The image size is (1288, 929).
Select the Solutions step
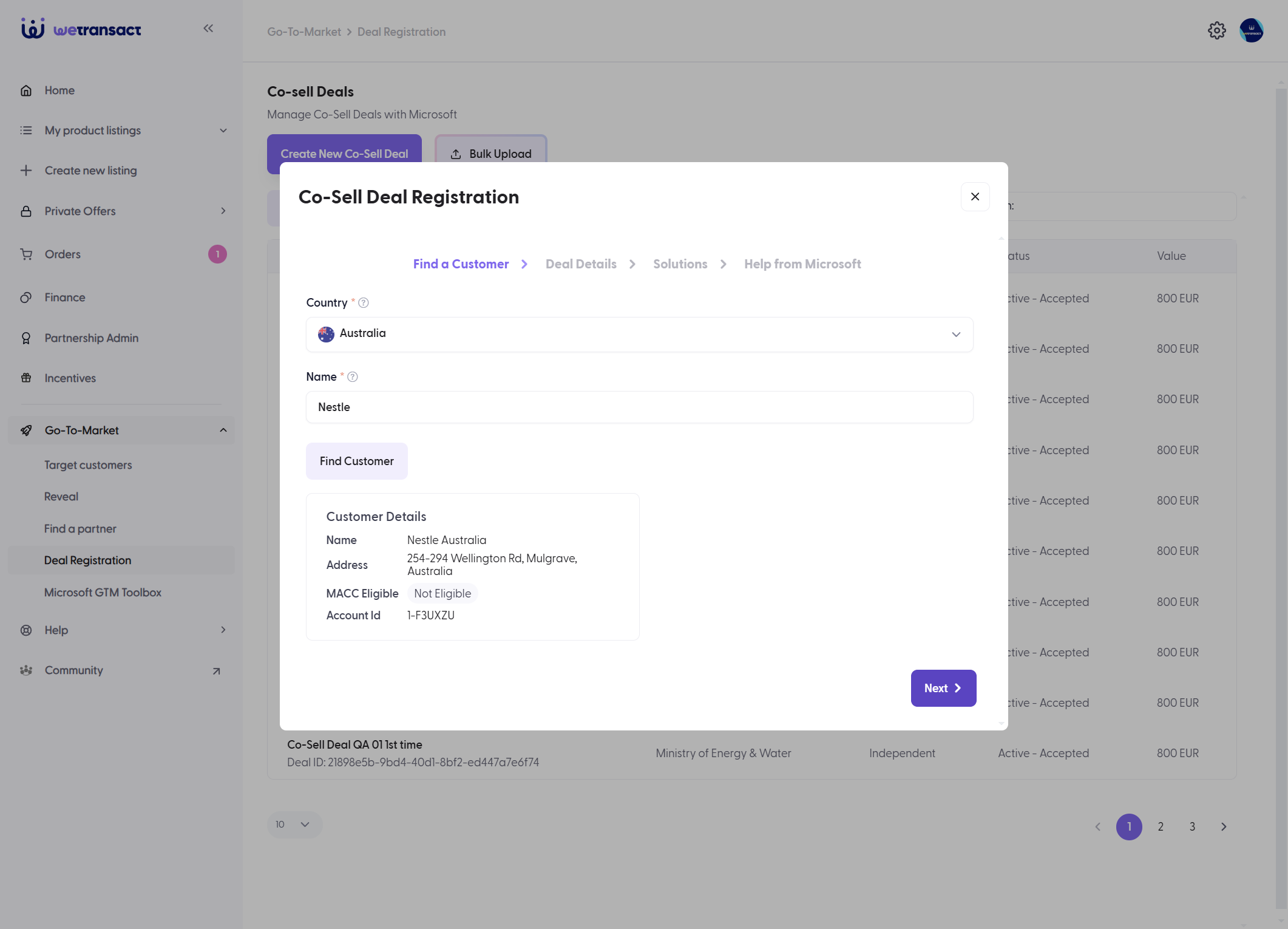click(x=680, y=264)
